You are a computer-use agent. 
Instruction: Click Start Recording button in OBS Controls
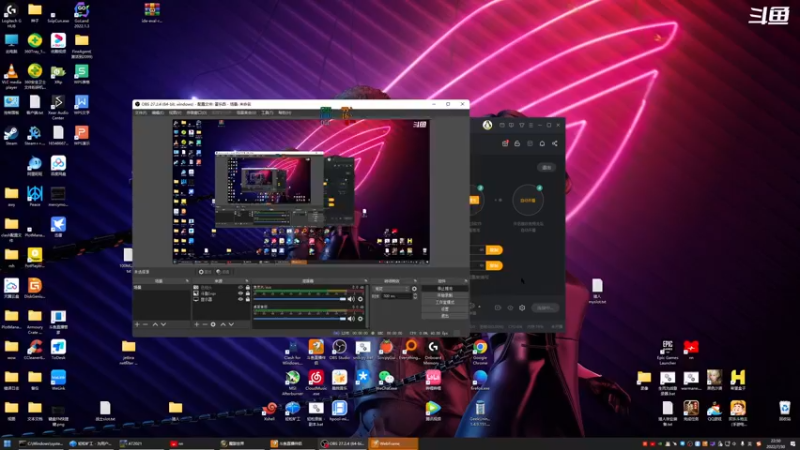coord(445,295)
